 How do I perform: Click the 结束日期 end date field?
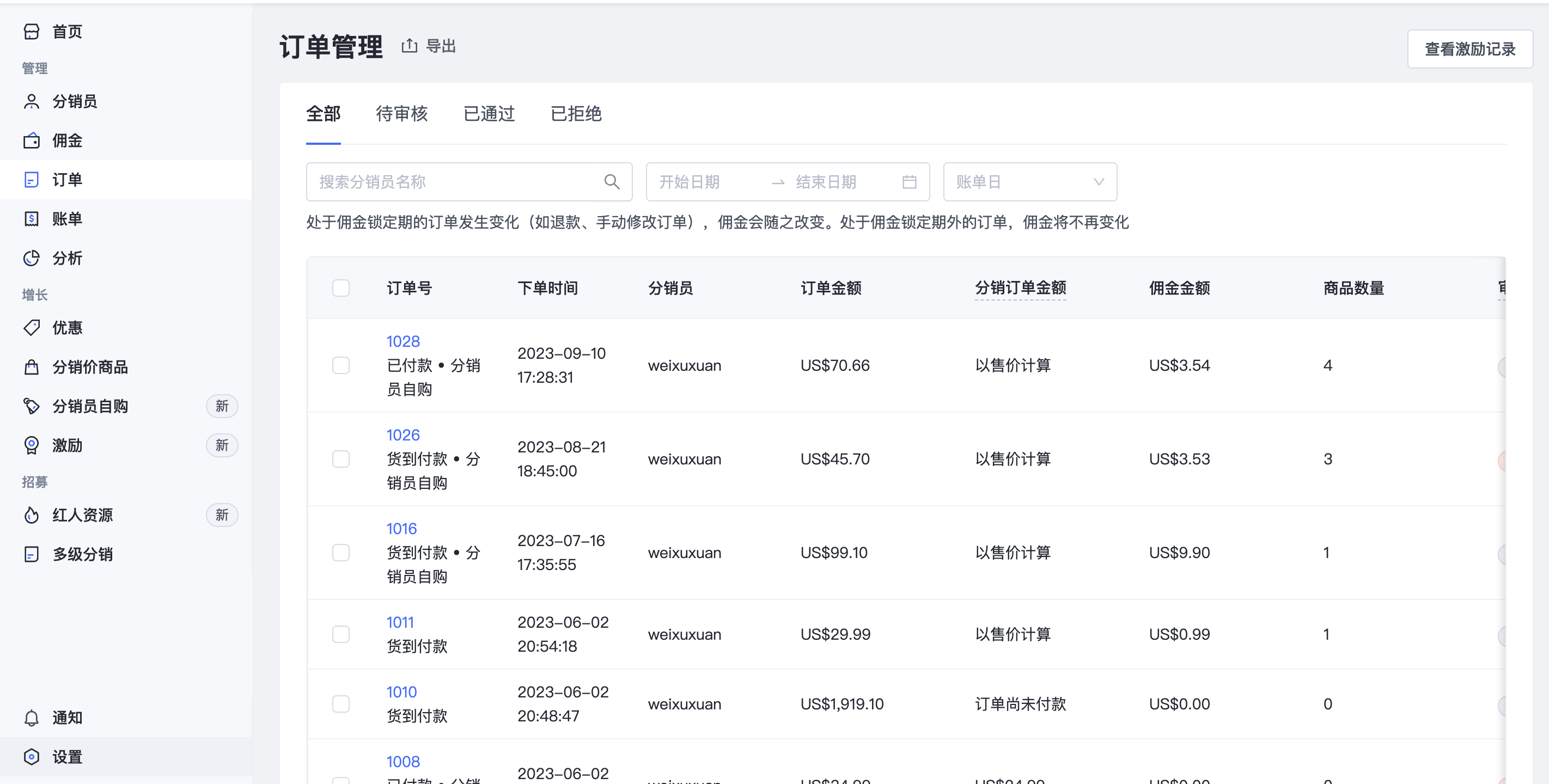pyautogui.click(x=842, y=181)
